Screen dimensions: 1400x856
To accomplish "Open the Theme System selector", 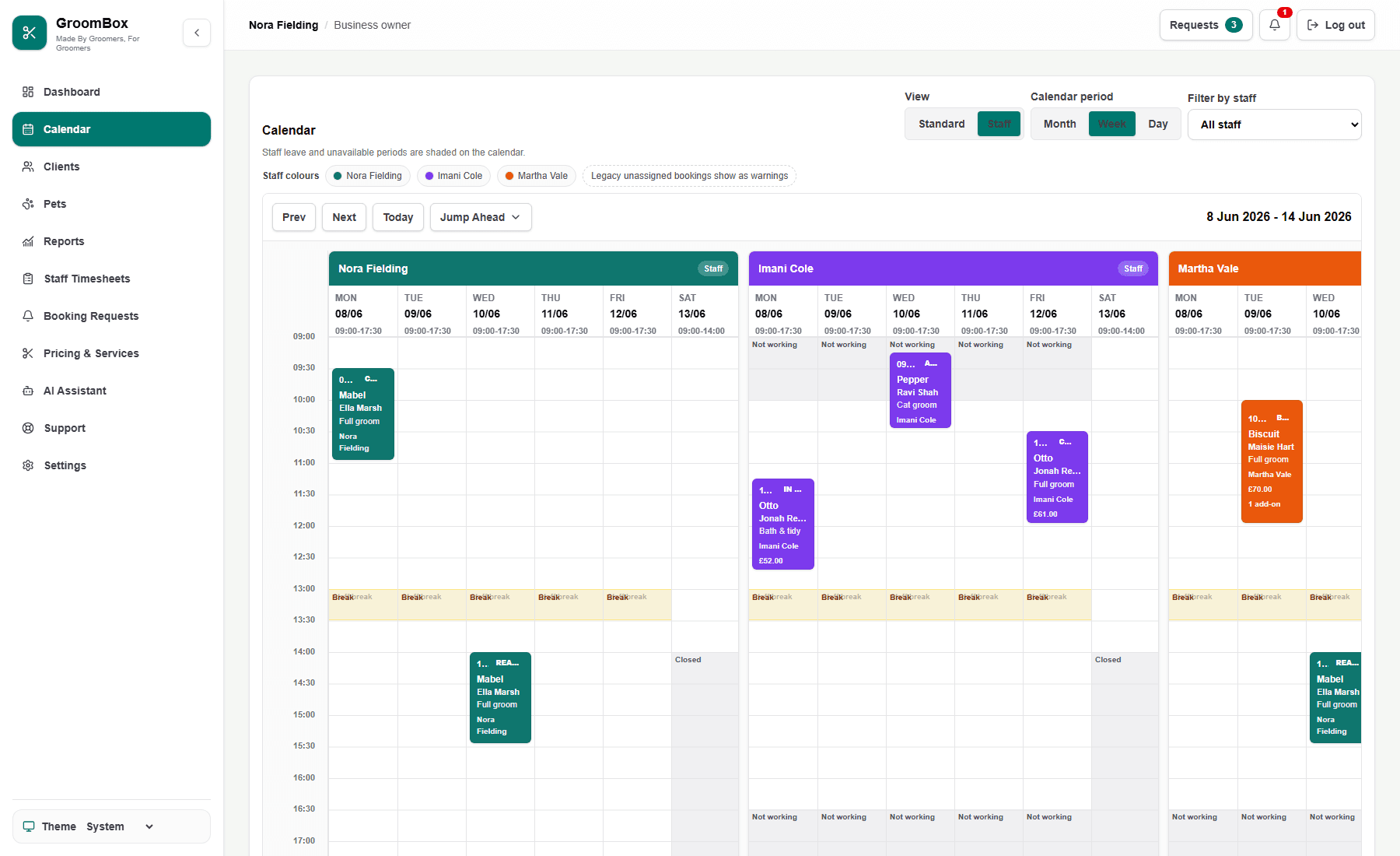I will [x=120, y=826].
